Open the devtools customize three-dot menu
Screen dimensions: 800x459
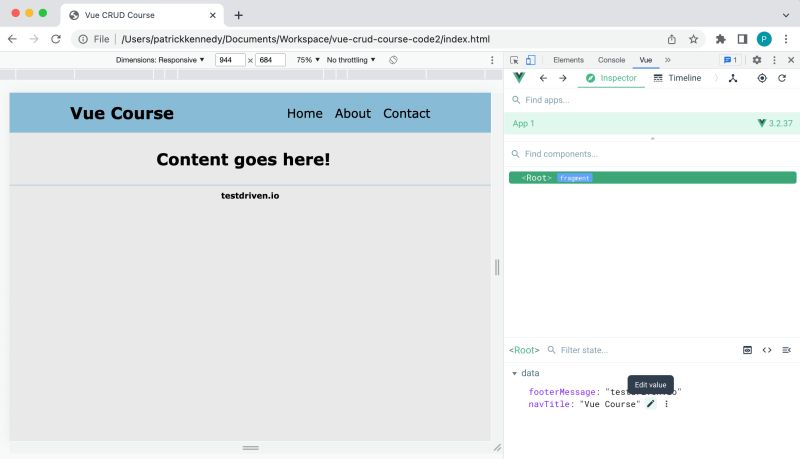pyautogui.click(x=774, y=60)
